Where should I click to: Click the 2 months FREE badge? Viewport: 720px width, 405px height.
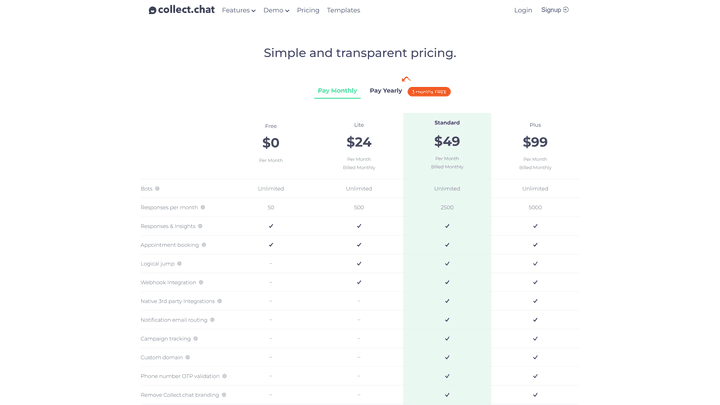pyautogui.click(x=429, y=92)
